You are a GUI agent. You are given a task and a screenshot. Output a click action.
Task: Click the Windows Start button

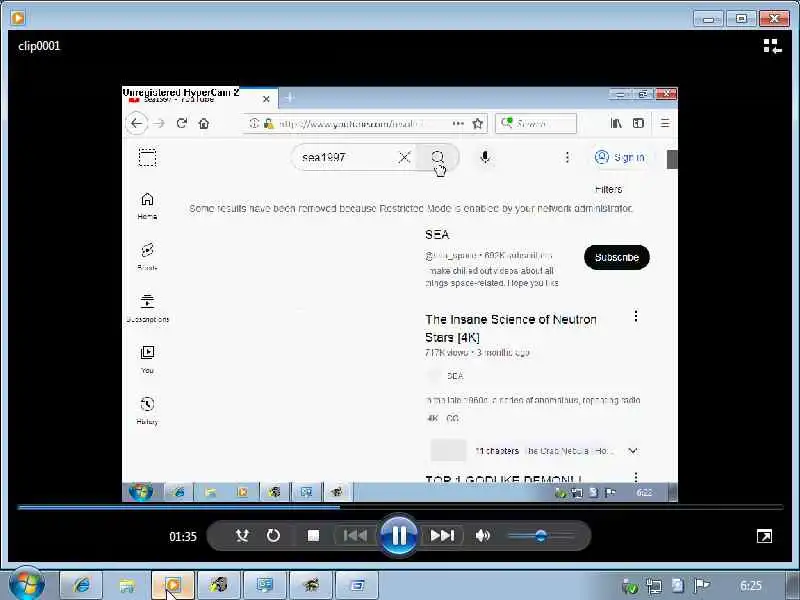pyautogui.click(x=27, y=584)
